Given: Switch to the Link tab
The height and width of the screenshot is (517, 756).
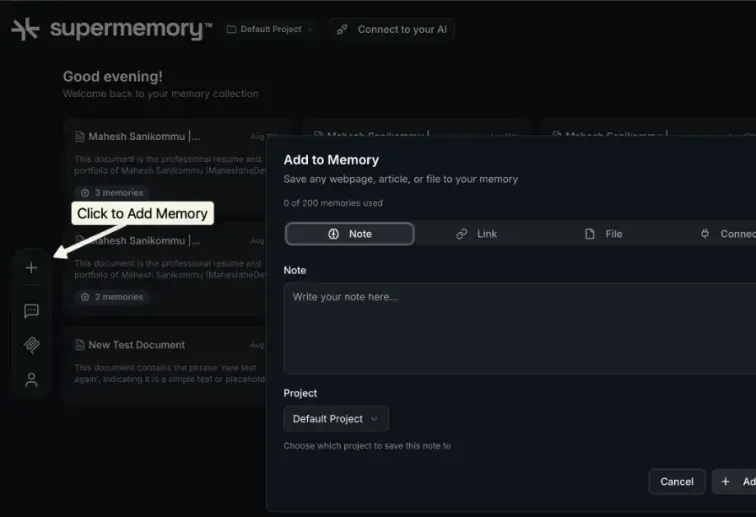Looking at the screenshot, I should [x=476, y=234].
